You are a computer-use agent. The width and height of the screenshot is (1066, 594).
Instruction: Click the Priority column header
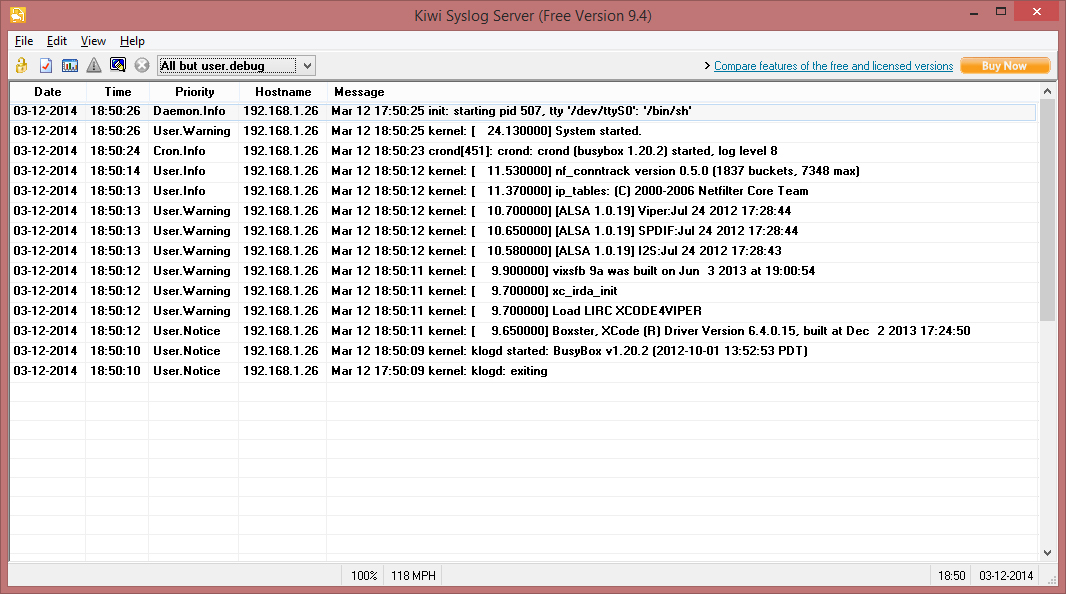(194, 92)
